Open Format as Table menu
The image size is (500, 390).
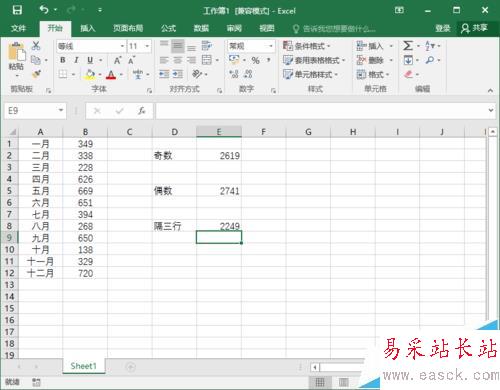click(x=314, y=60)
